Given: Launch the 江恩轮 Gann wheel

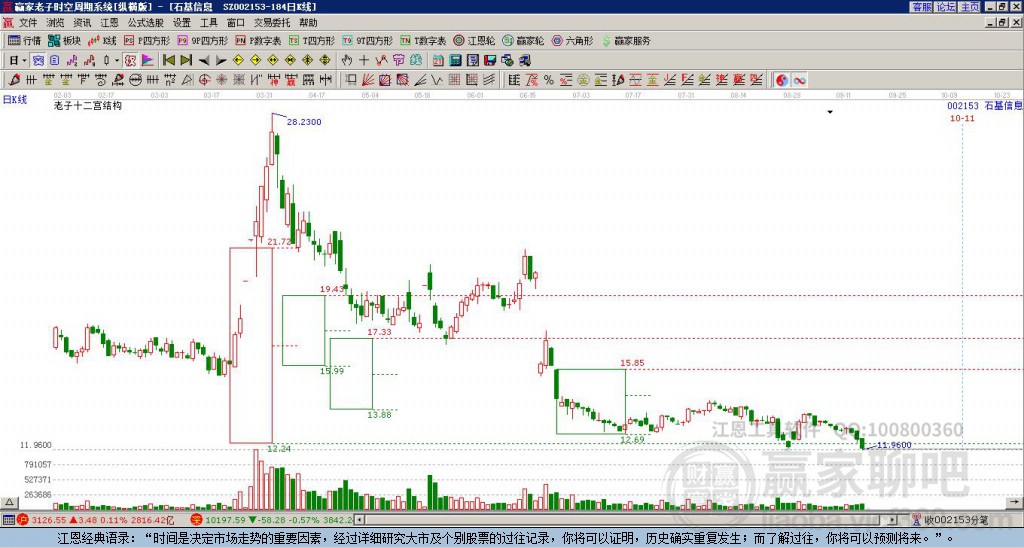Looking at the screenshot, I should pyautogui.click(x=474, y=40).
